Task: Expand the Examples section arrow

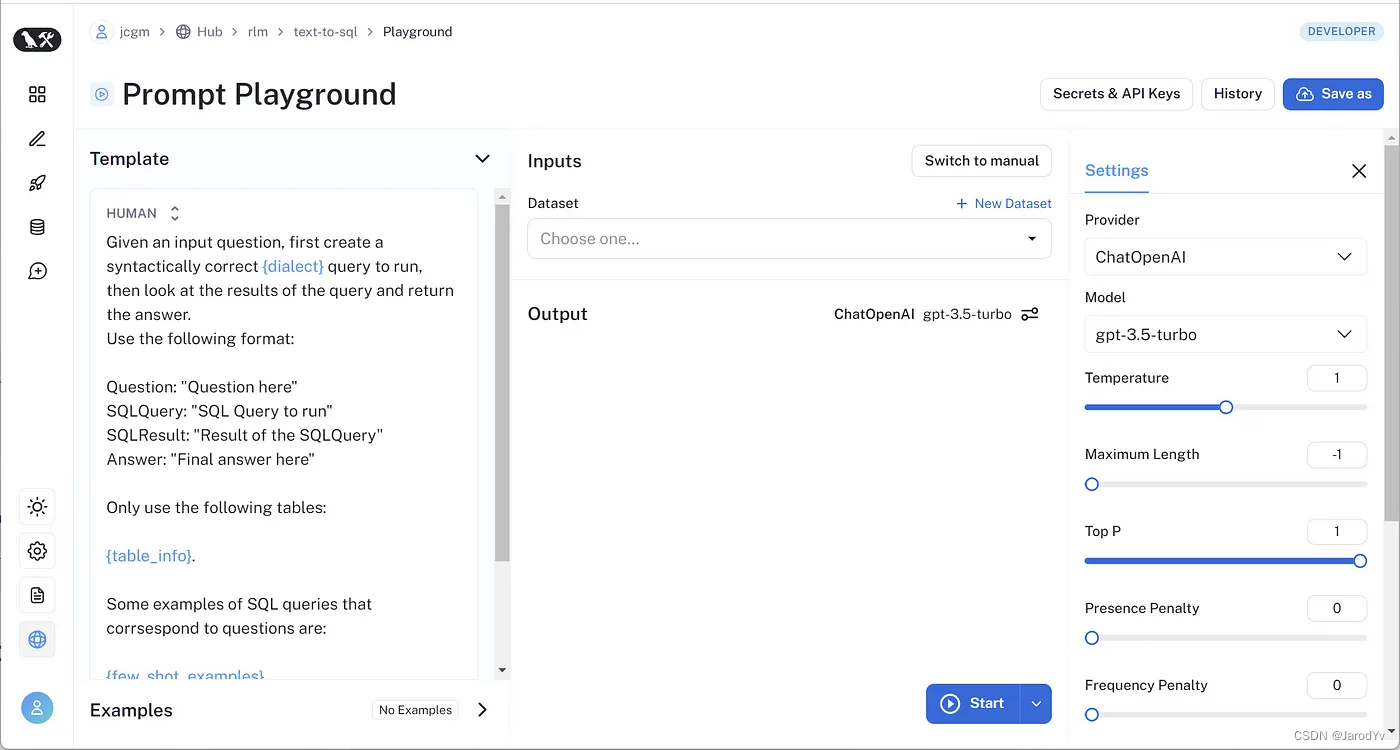Action: [x=482, y=710]
